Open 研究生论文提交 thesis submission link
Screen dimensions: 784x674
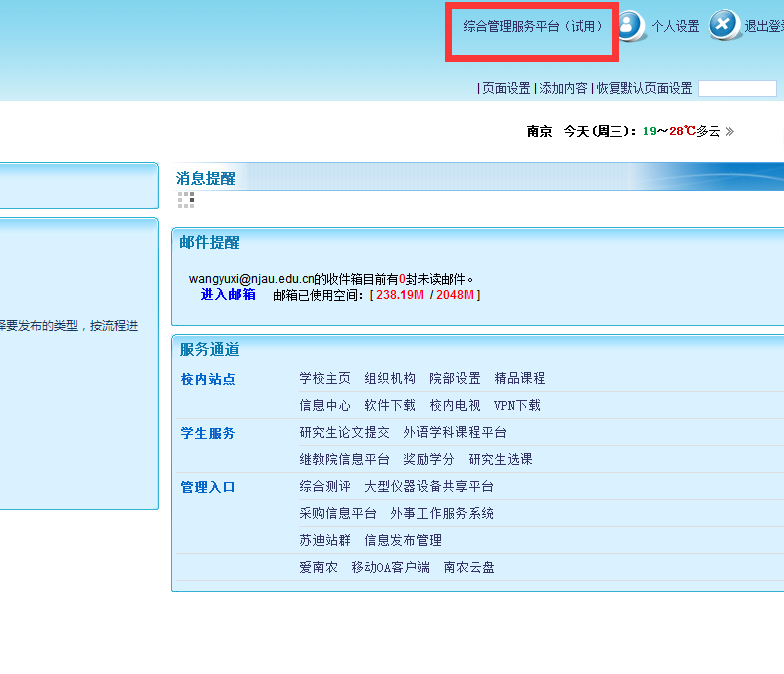(x=345, y=432)
